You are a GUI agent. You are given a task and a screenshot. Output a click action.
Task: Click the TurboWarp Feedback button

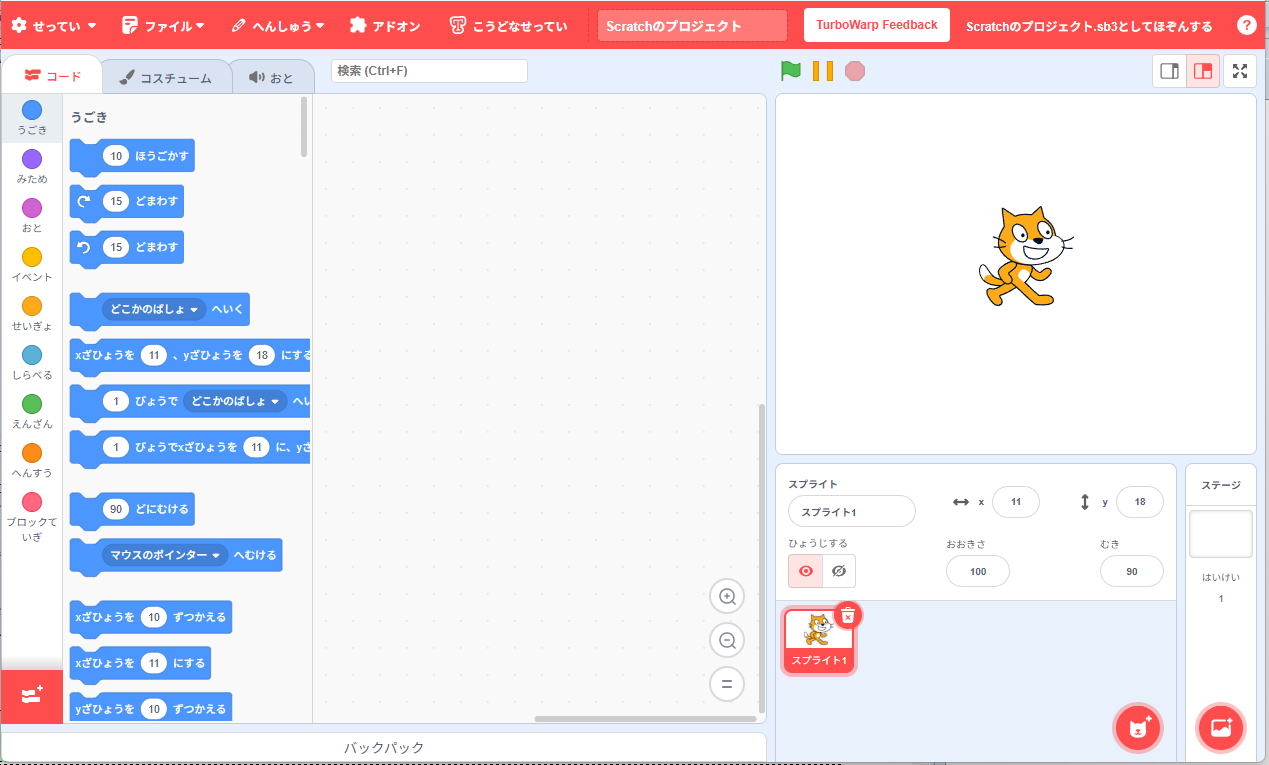(x=877, y=25)
